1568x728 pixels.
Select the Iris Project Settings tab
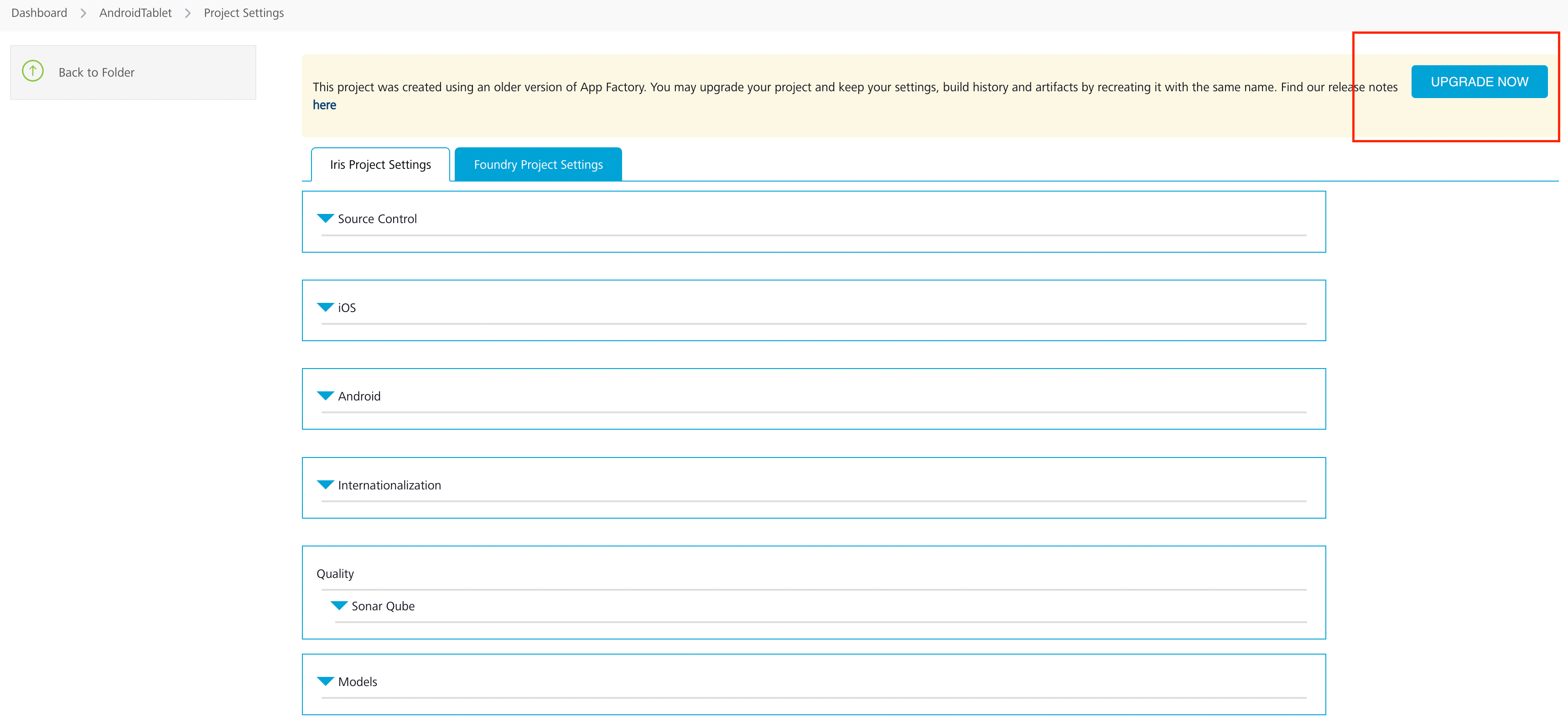[380, 165]
